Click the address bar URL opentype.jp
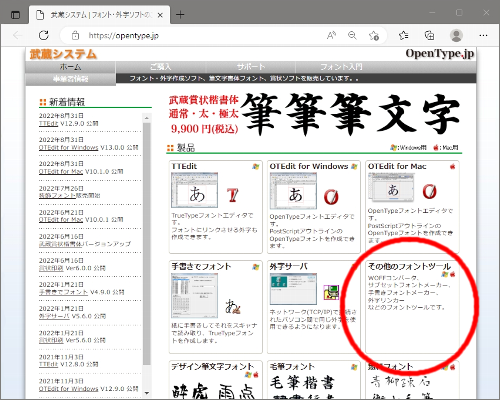This screenshot has width=500, height=400. point(123,36)
